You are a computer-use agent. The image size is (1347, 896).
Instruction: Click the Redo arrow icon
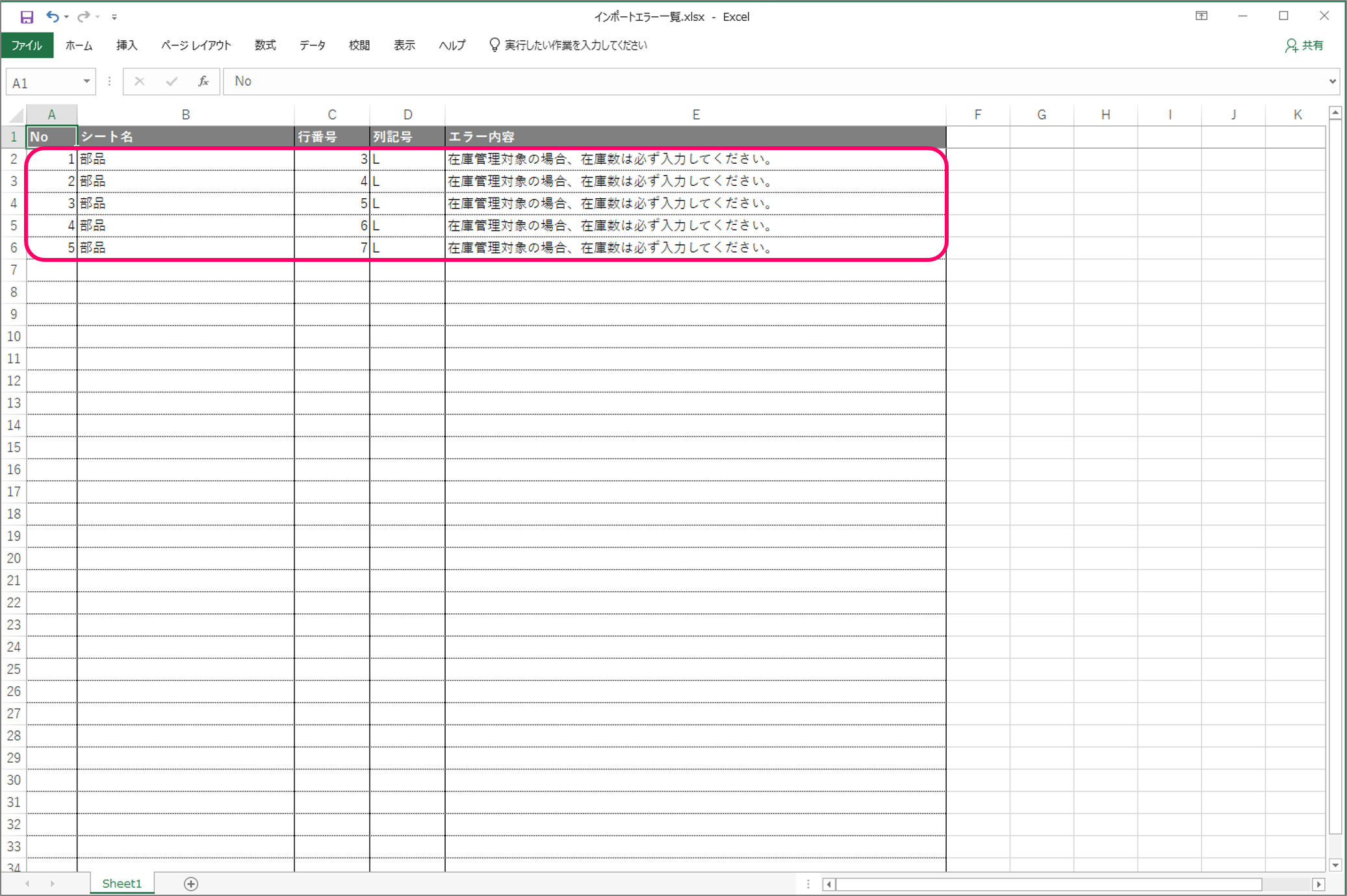[x=83, y=17]
